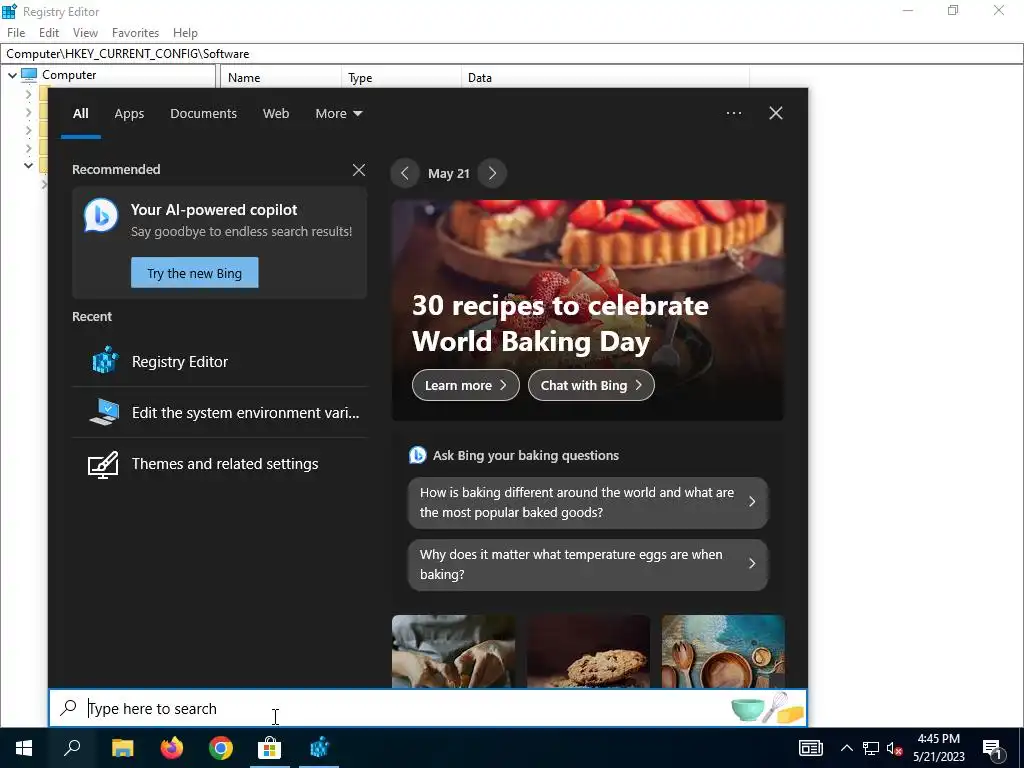Open the dough kneading thumbnail
Image resolution: width=1024 pixels, height=768 pixels.
point(453,651)
